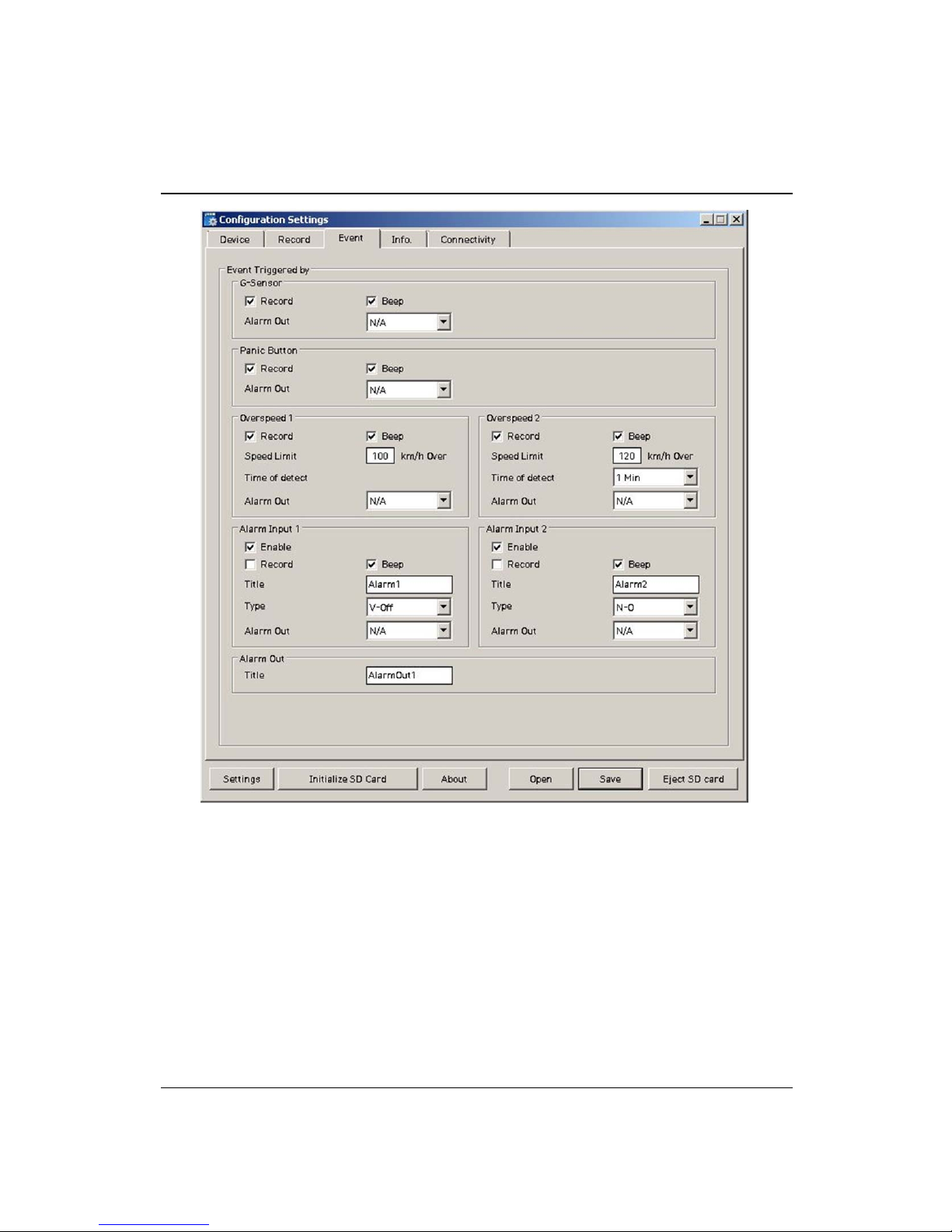Expand Alarm Input 1 Alarm Out dropdown
This screenshot has width=952, height=1232.
409,631
